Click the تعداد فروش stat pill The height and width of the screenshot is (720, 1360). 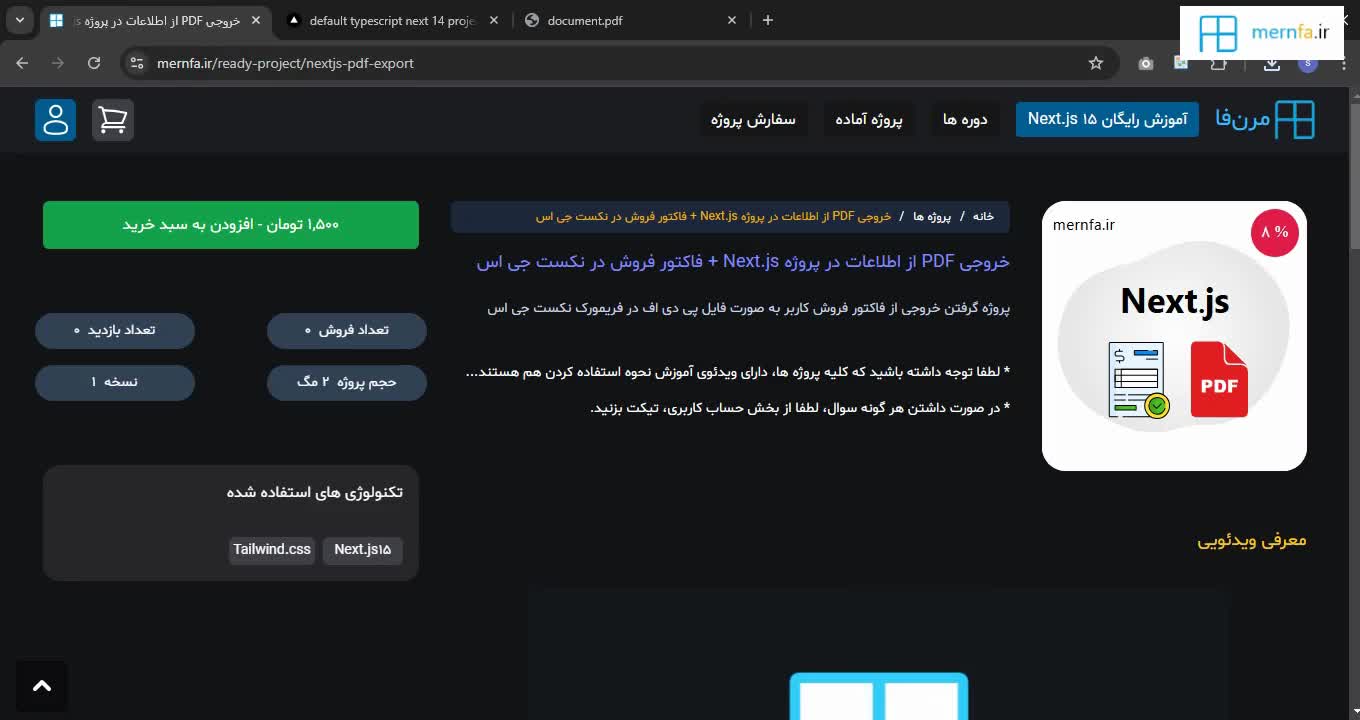point(347,330)
